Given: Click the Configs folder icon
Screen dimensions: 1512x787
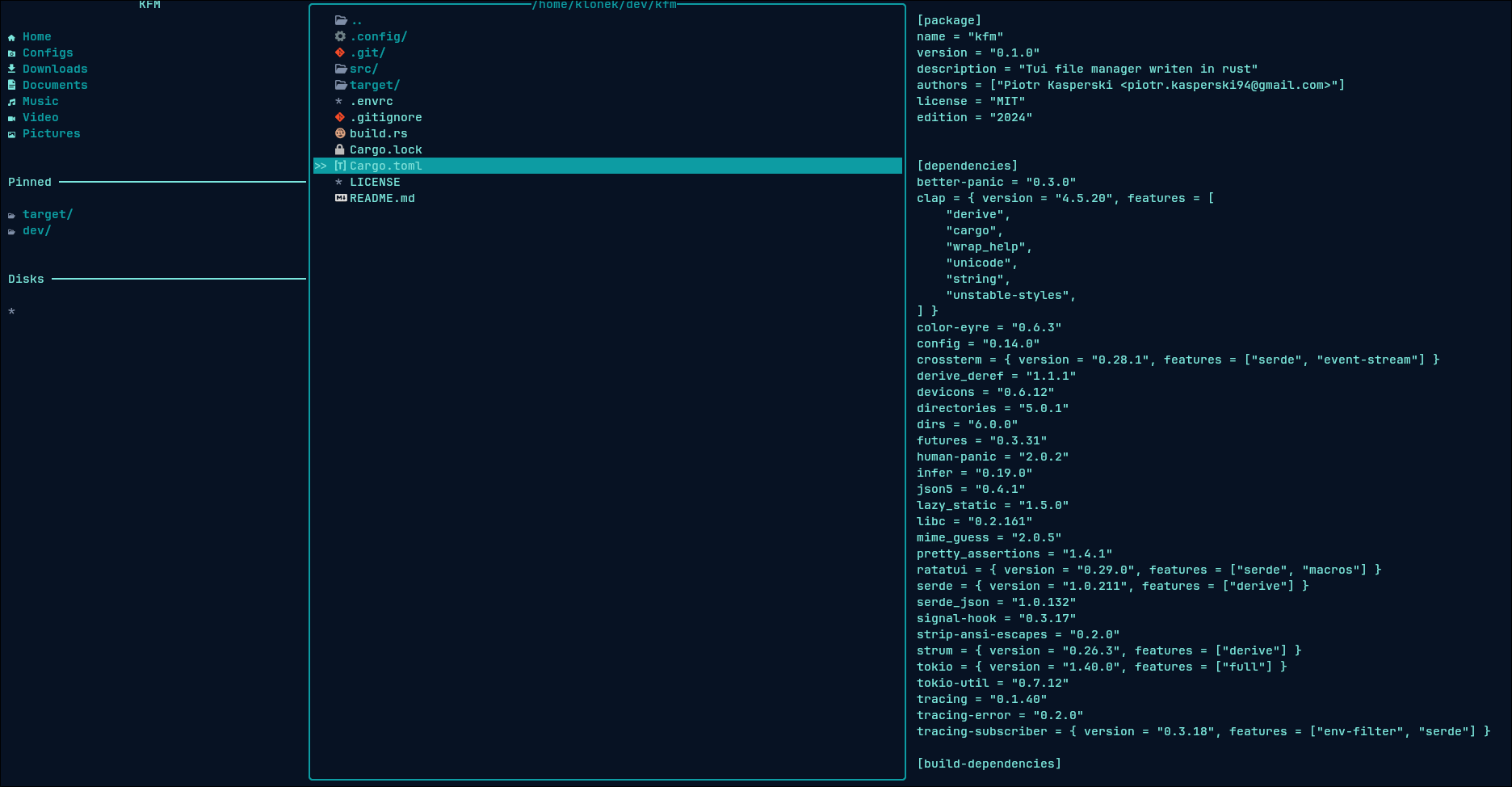Looking at the screenshot, I should pos(11,53).
